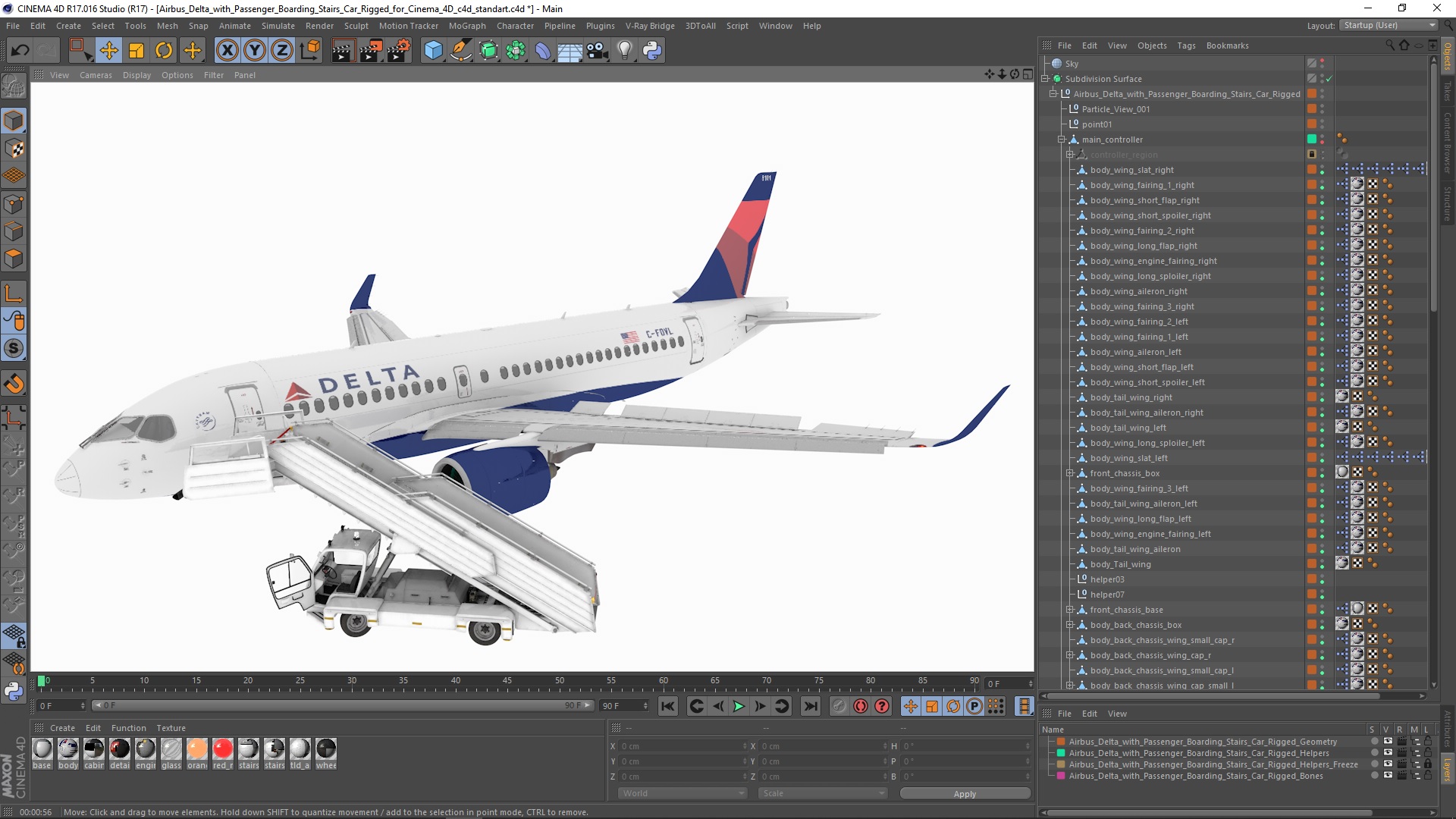This screenshot has height=819, width=1456.
Task: Go to end of animation
Action: pos(811,706)
